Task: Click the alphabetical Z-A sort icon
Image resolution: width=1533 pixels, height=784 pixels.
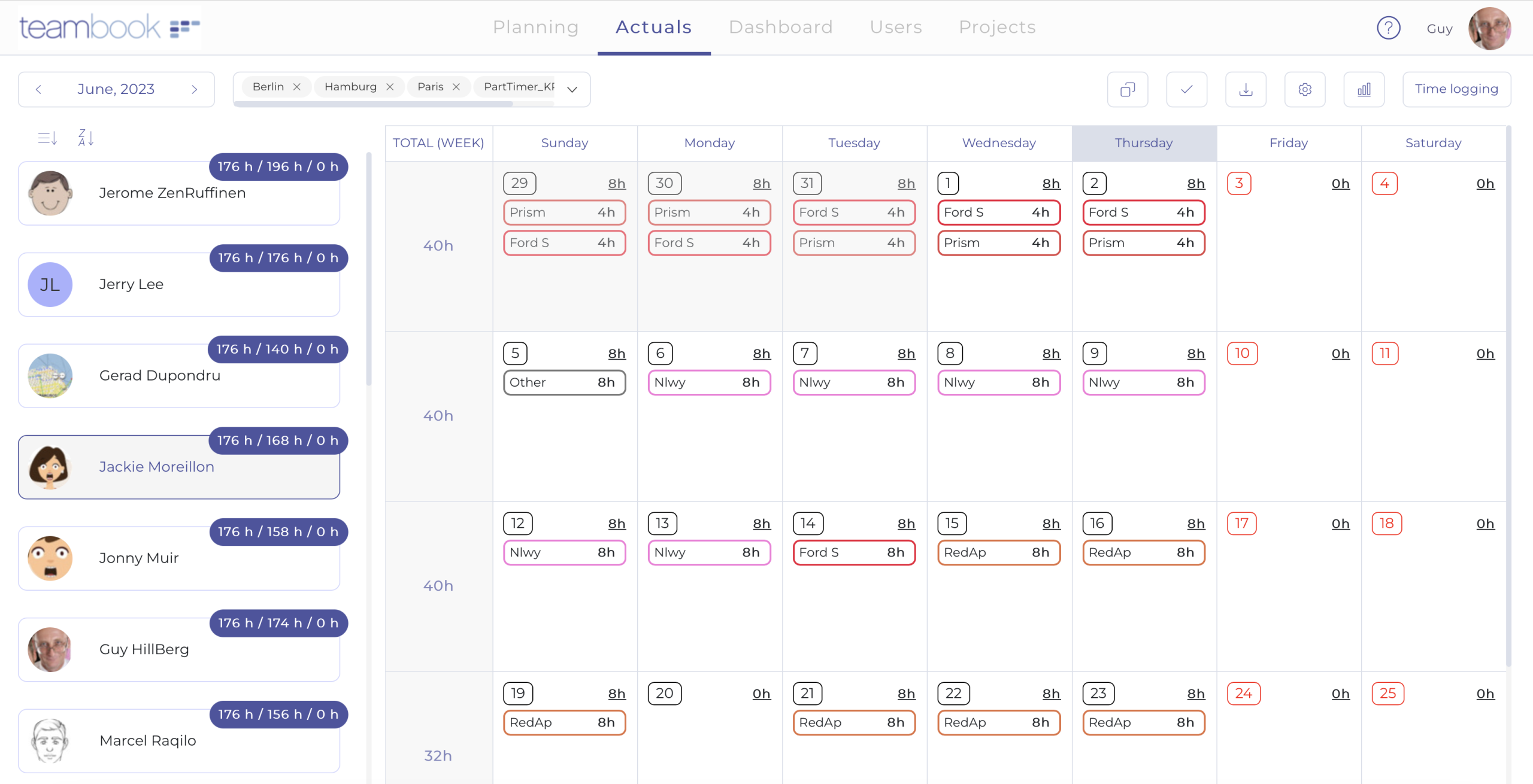Action: click(x=86, y=138)
